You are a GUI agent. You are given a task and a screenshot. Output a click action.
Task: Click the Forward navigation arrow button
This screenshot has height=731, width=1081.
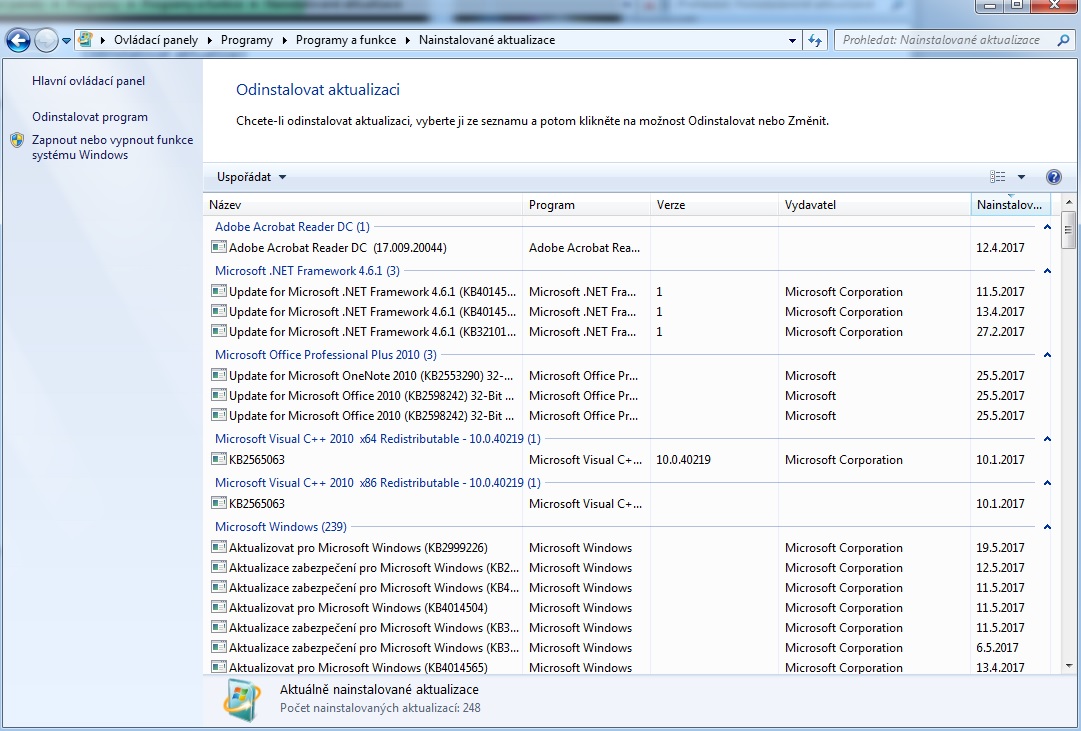(46, 40)
